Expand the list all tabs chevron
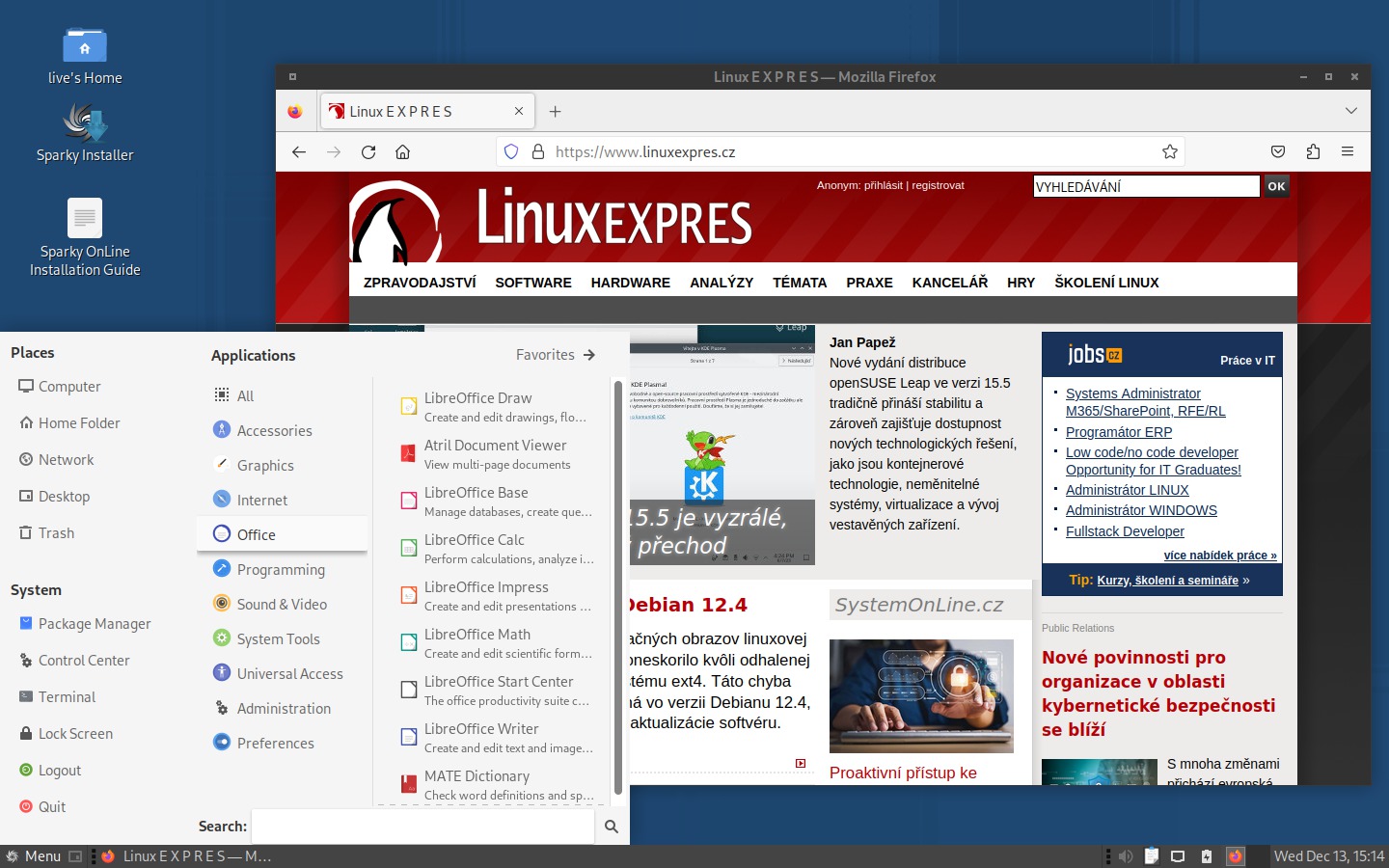The height and width of the screenshot is (868, 1389). point(1351,111)
